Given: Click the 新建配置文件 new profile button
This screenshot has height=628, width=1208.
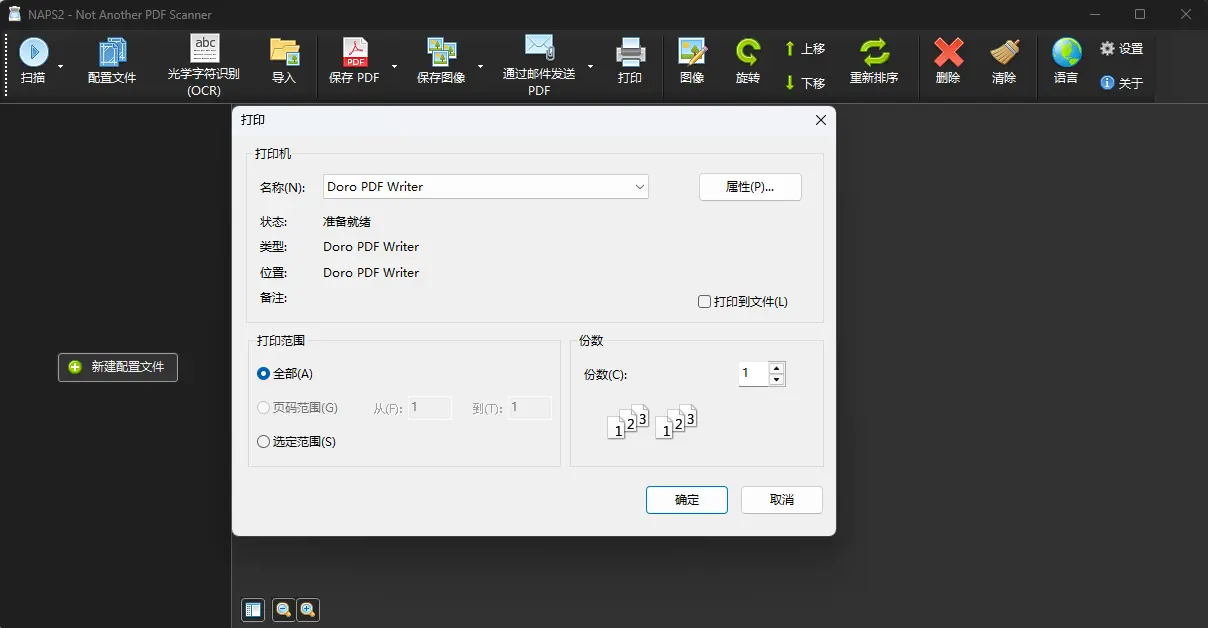Looking at the screenshot, I should pyautogui.click(x=118, y=367).
